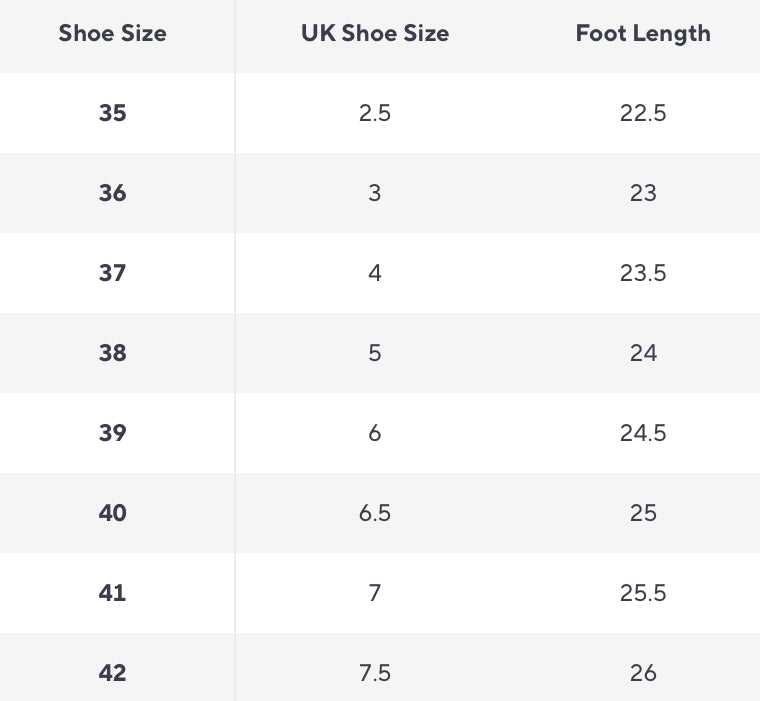
Task: Select shoe size 40 cell
Action: click(x=113, y=513)
